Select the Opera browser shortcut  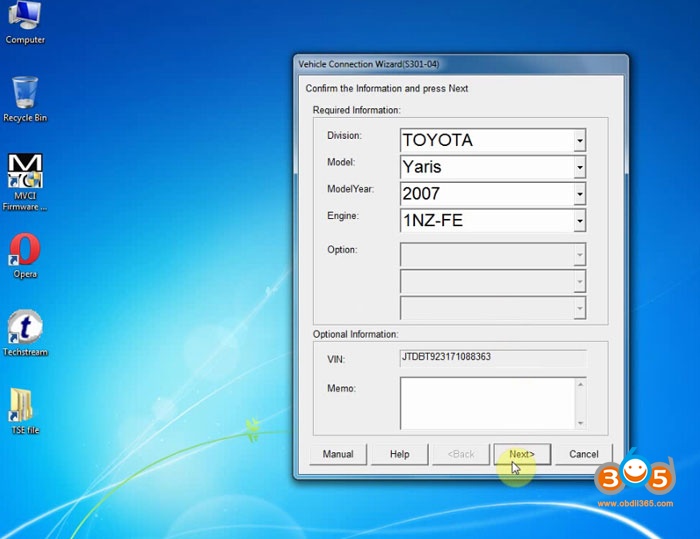pos(25,255)
